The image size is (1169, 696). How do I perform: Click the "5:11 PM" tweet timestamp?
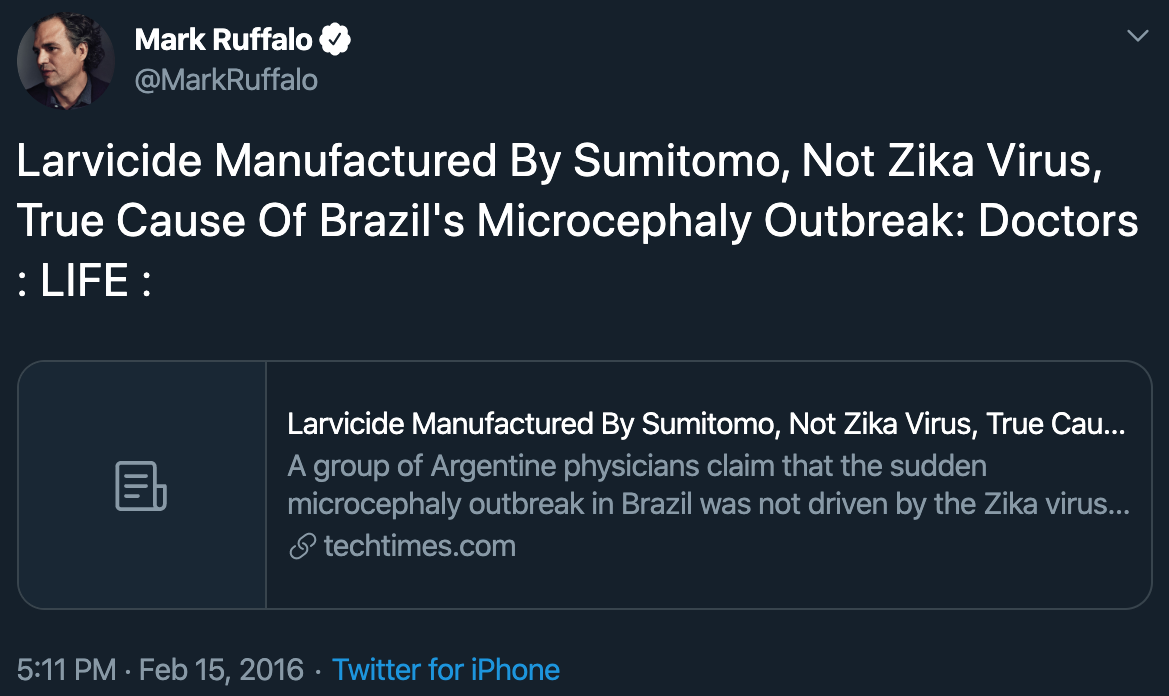66,669
